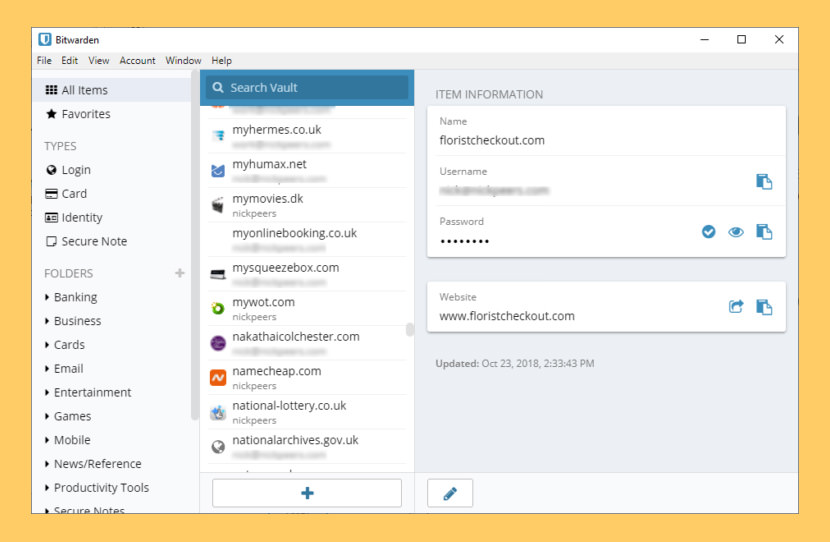Image resolution: width=830 pixels, height=542 pixels.
Task: Toggle password visibility eye icon
Action: (736, 232)
